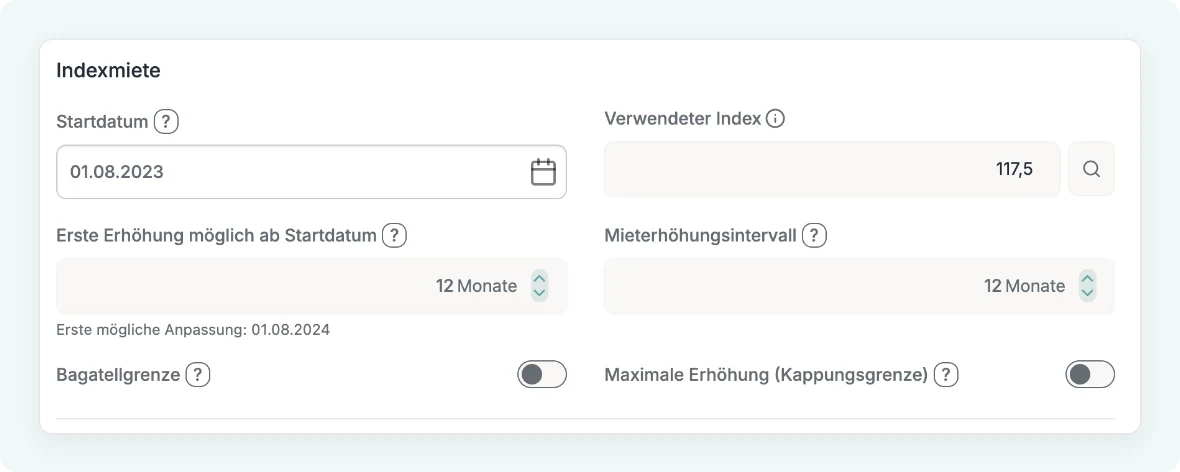Click the Maximale Erhöhung (Kappungsgrenze) label
The image size is (1180, 472).
766,374
